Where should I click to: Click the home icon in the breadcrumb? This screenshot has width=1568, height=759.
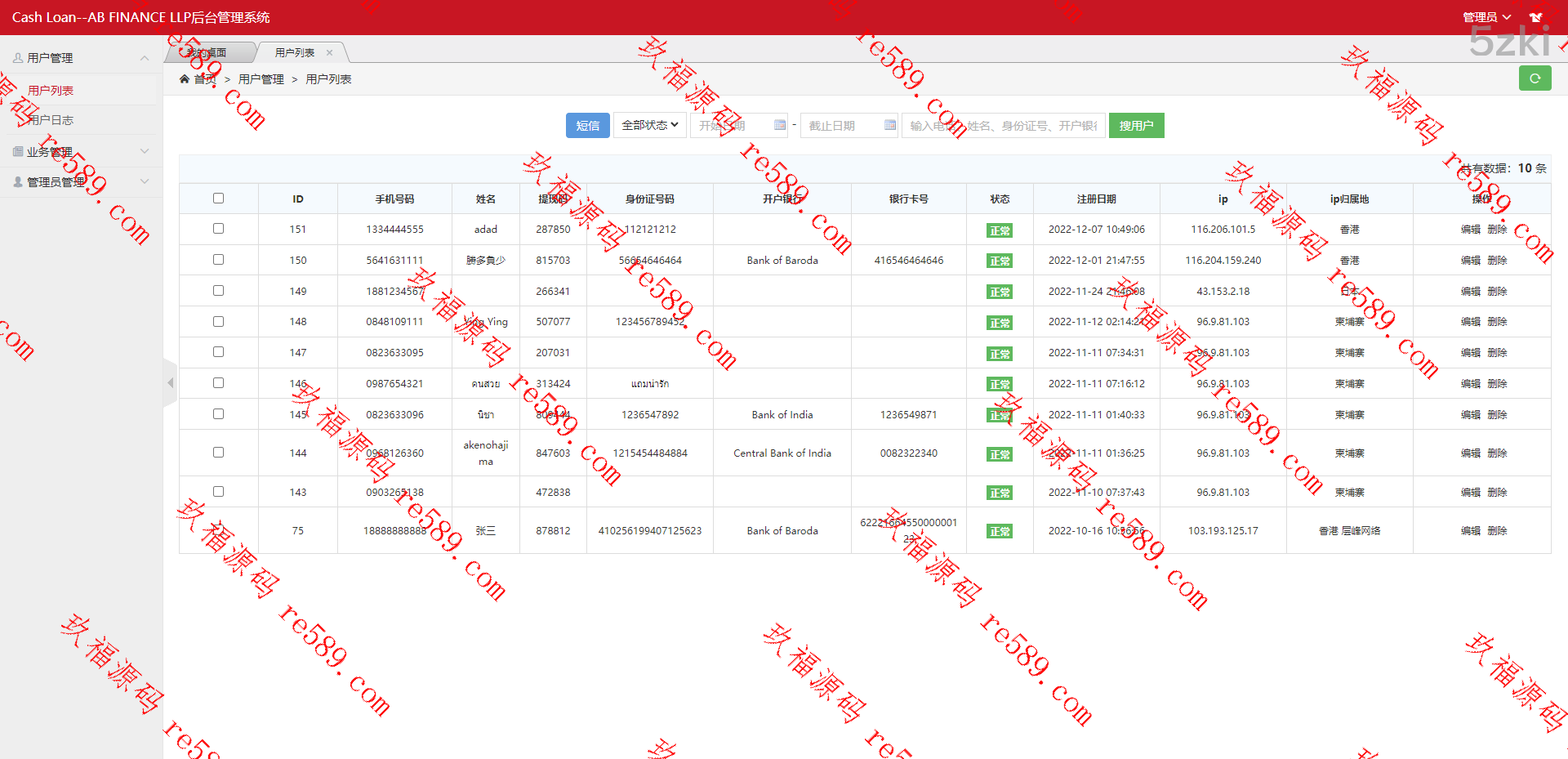[185, 79]
